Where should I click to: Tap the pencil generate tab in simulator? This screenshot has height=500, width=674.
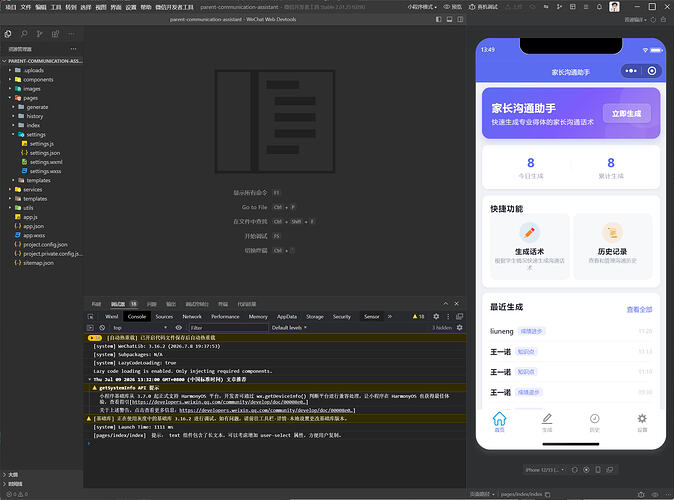tap(547, 421)
